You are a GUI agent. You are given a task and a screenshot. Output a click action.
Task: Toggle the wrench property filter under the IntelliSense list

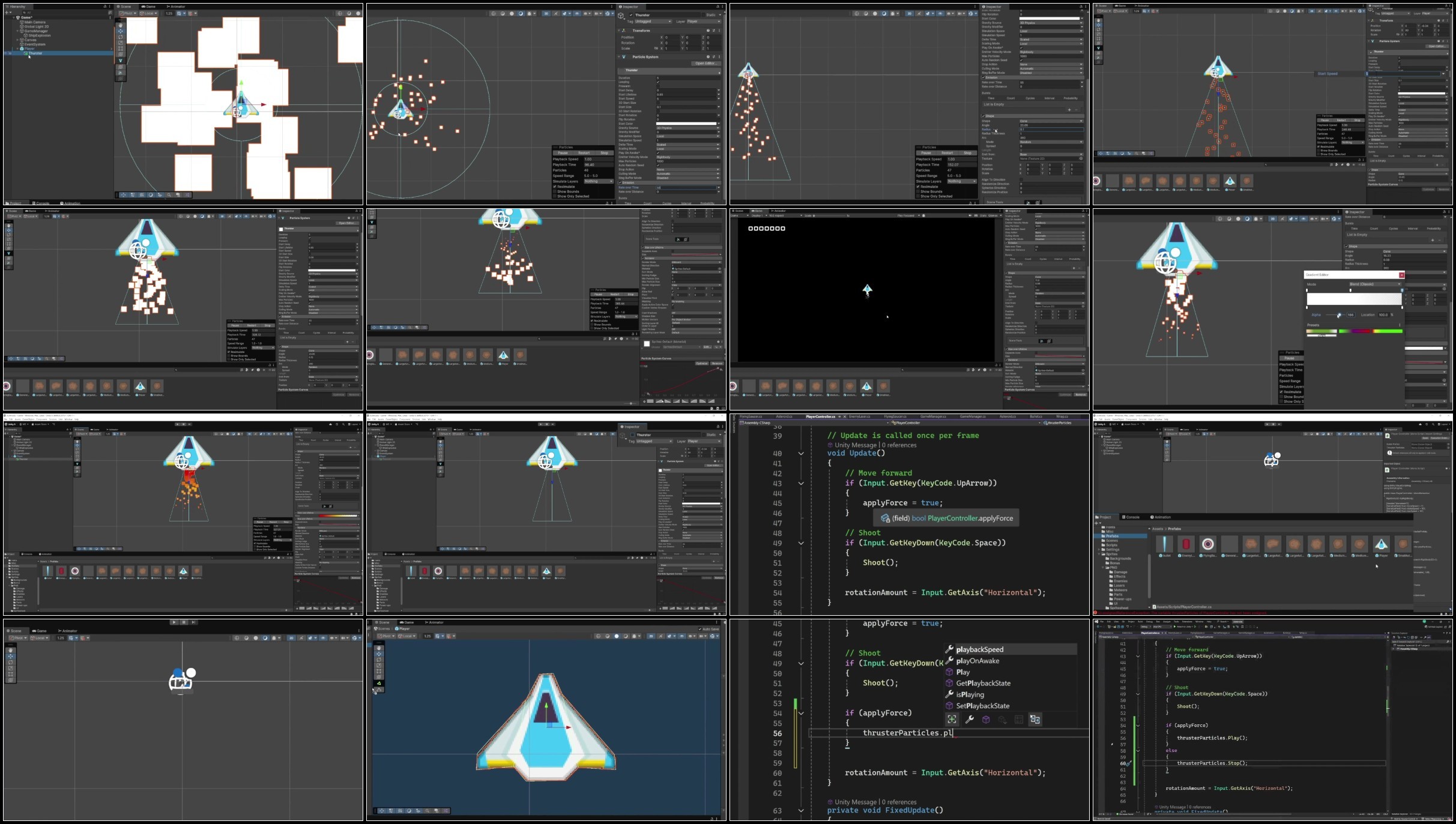tap(969, 719)
